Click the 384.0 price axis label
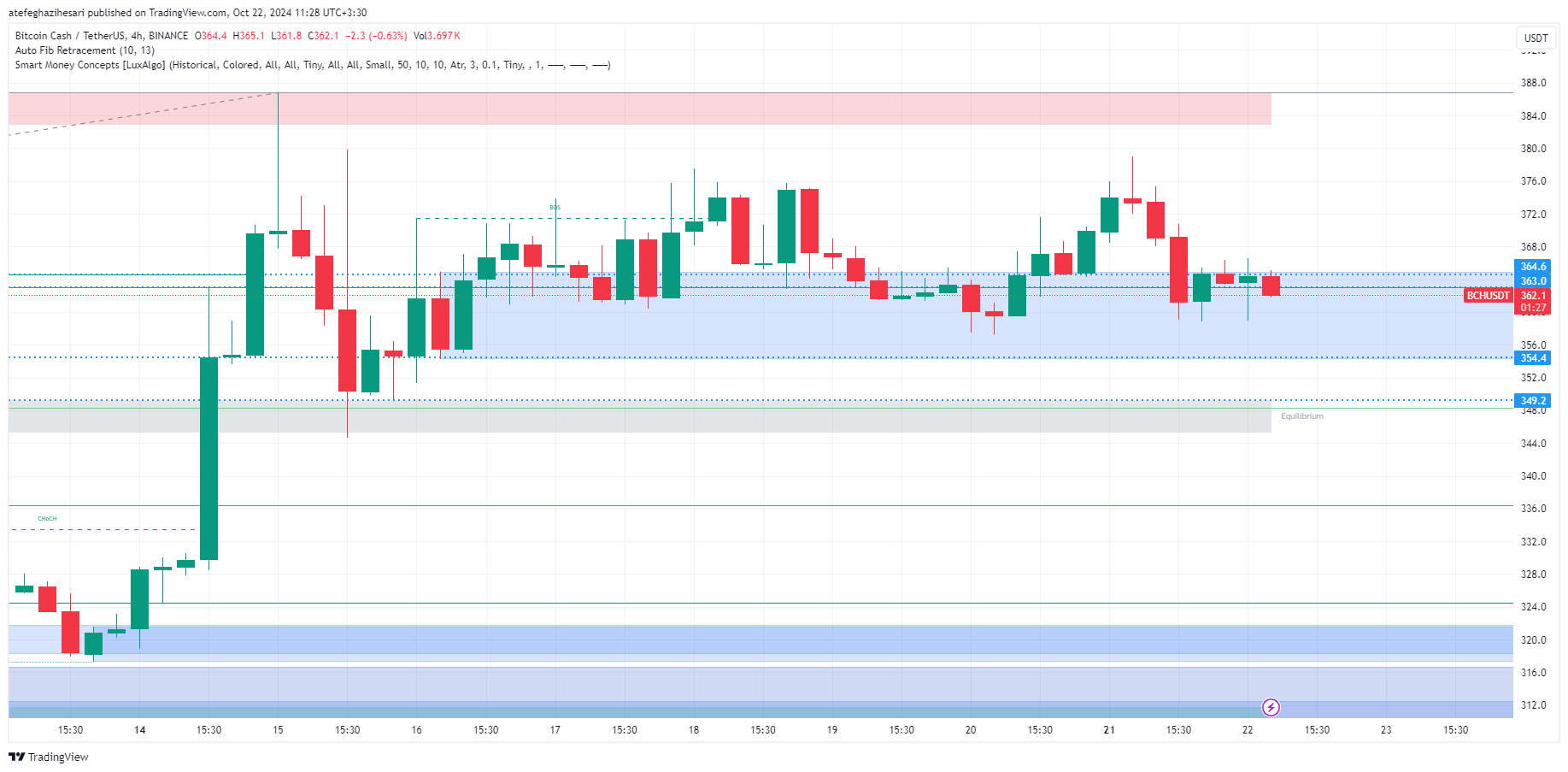This screenshot has width=1568, height=772. coord(1533,116)
